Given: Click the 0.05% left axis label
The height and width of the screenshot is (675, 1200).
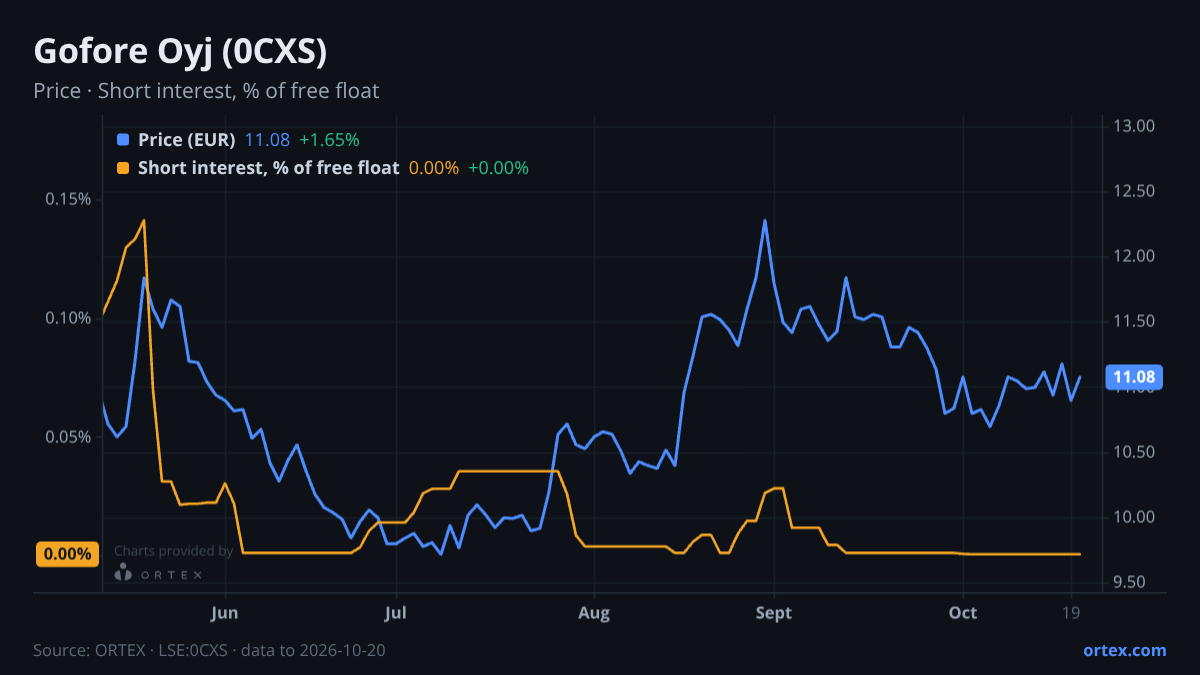Looking at the screenshot, I should (x=68, y=437).
